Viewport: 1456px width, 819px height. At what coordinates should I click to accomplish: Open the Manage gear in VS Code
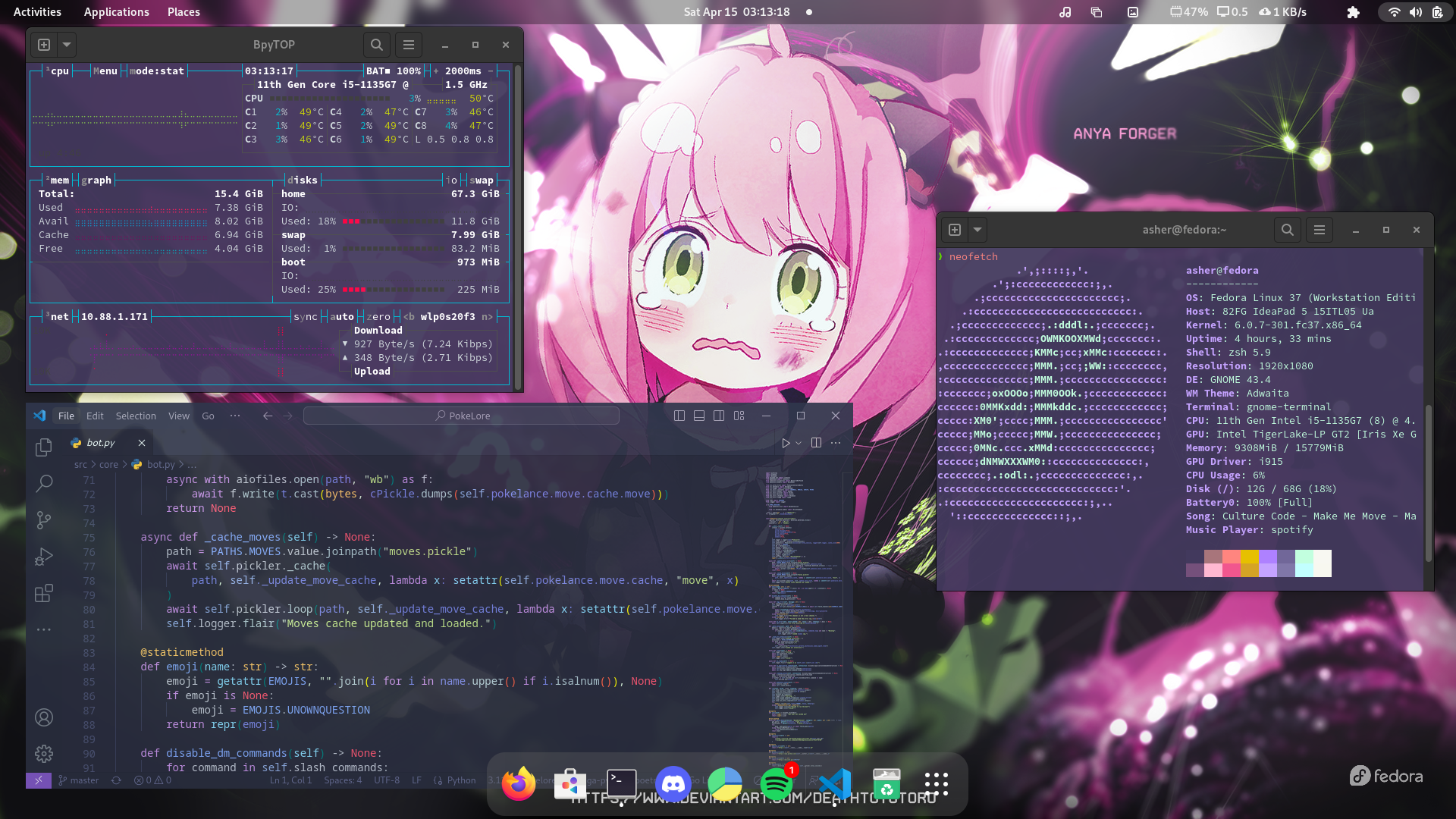tap(44, 753)
